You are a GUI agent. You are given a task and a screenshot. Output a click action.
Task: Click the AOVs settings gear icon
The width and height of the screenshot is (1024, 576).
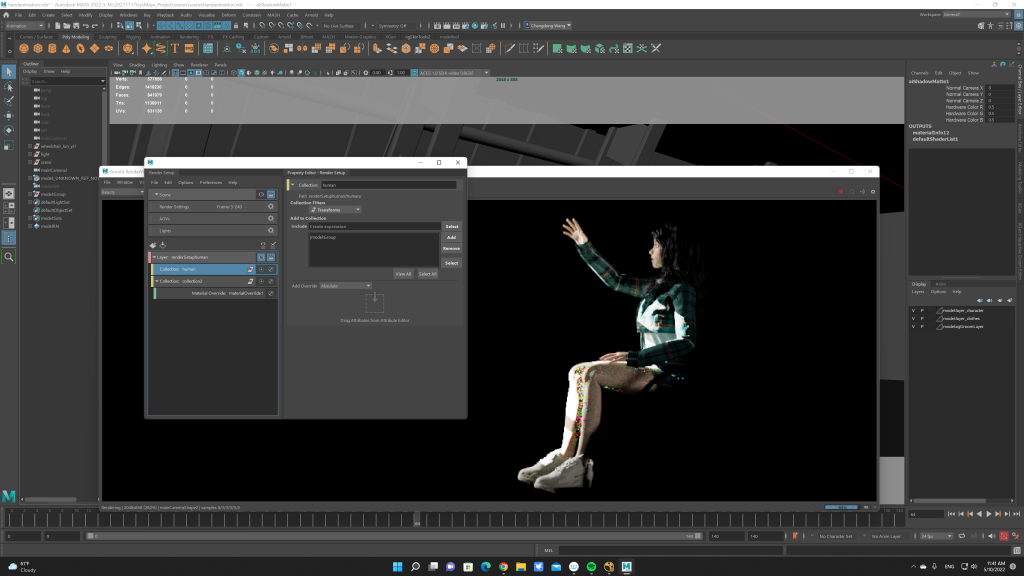pos(271,218)
